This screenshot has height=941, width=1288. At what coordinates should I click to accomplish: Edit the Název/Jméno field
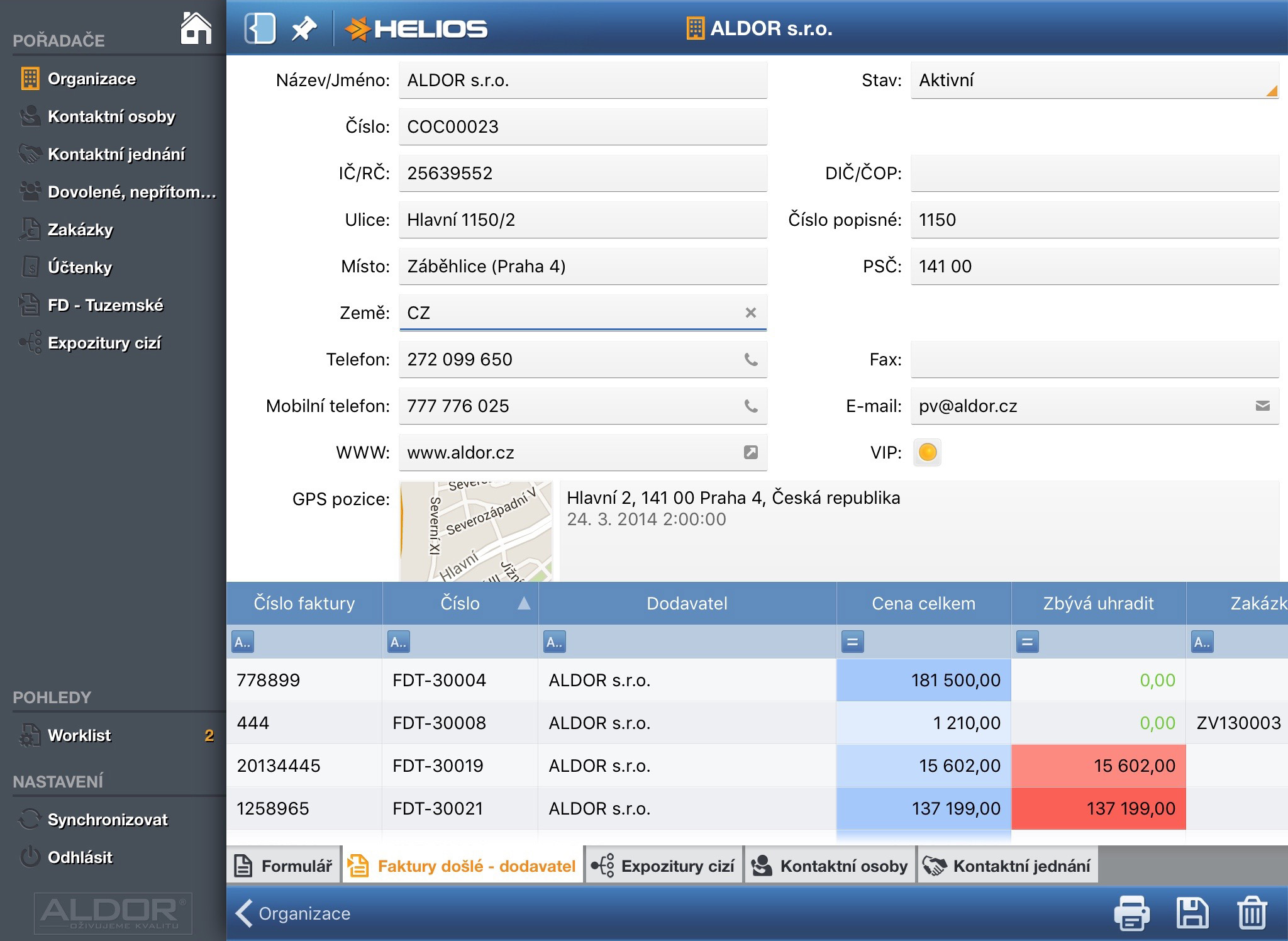click(x=583, y=80)
